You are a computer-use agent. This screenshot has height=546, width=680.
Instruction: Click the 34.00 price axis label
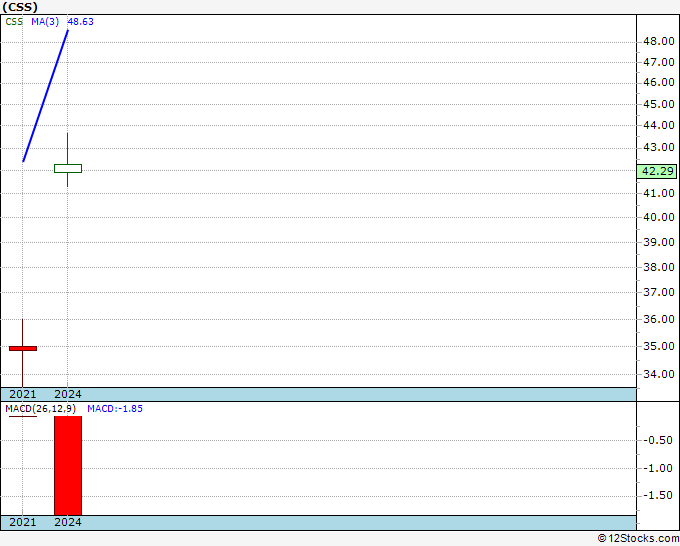(x=659, y=374)
